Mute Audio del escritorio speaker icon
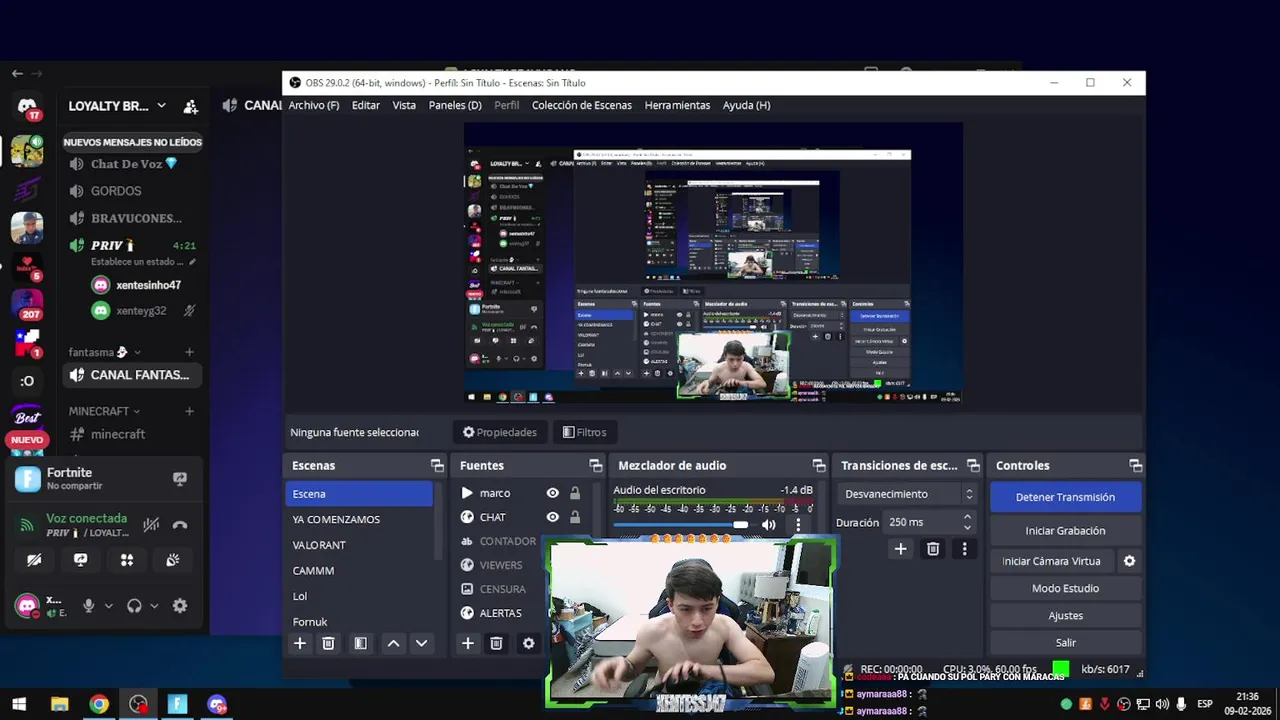Screen dimensions: 1280x720 pyautogui.click(x=768, y=525)
